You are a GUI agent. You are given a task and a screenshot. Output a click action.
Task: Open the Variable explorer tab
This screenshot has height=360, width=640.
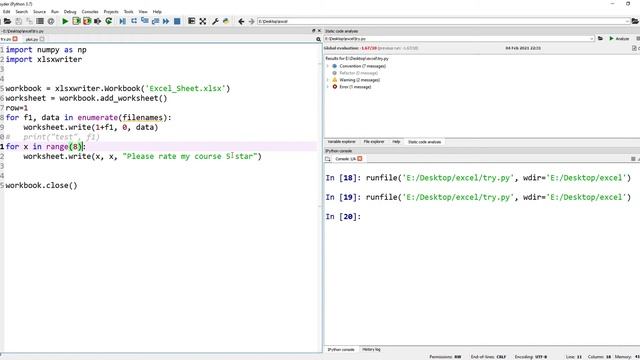[342, 142]
